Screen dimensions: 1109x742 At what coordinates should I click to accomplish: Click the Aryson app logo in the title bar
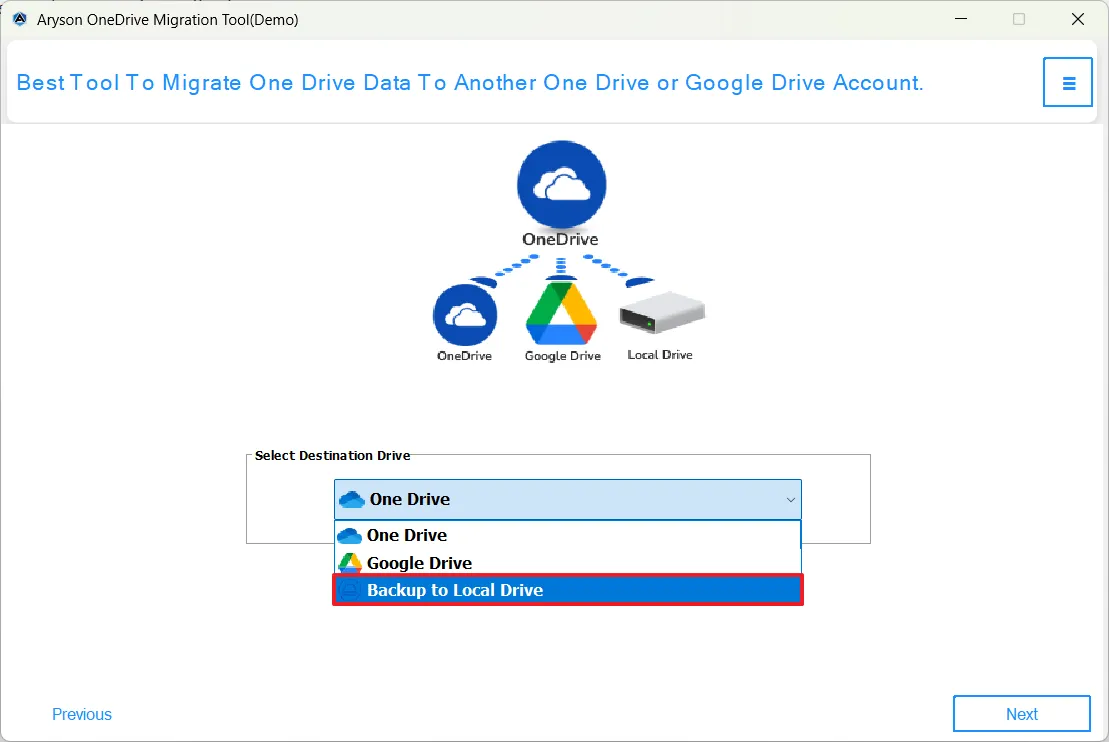coord(19,19)
